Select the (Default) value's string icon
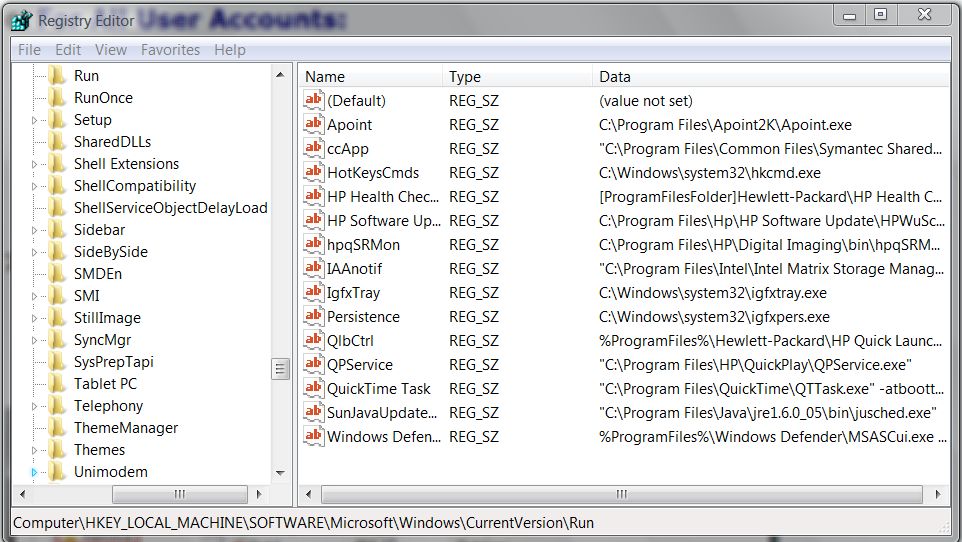Image resolution: width=962 pixels, height=542 pixels. [x=314, y=100]
